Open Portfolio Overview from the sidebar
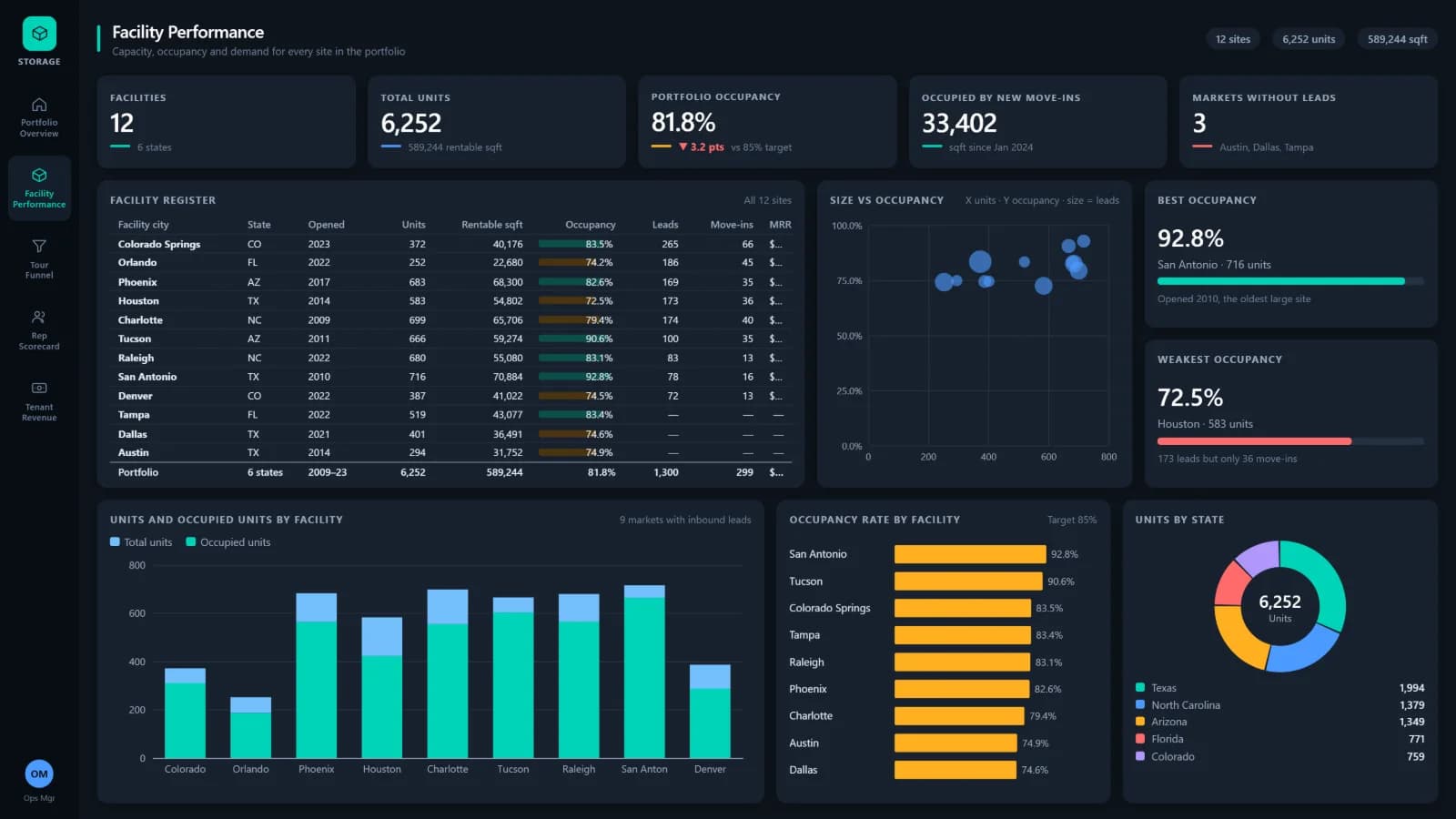The height and width of the screenshot is (819, 1456). (39, 117)
